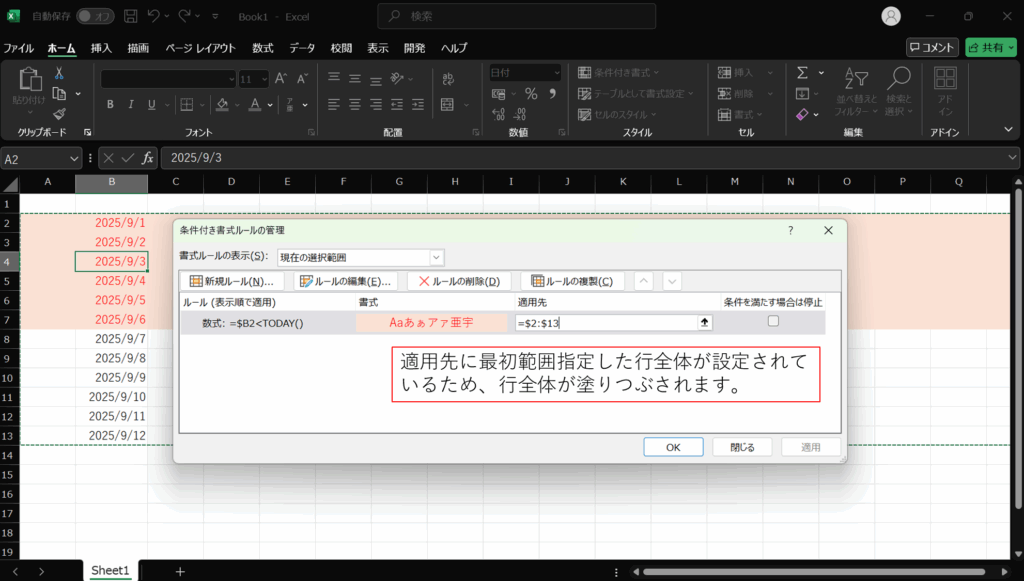Click the 検索 search box
The width and height of the screenshot is (1024, 581).
[x=517, y=16]
